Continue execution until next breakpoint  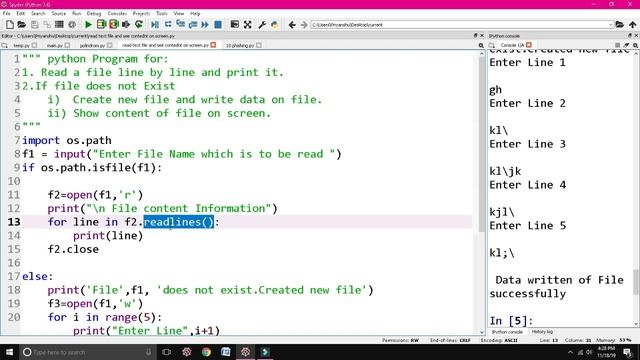click(205, 24)
